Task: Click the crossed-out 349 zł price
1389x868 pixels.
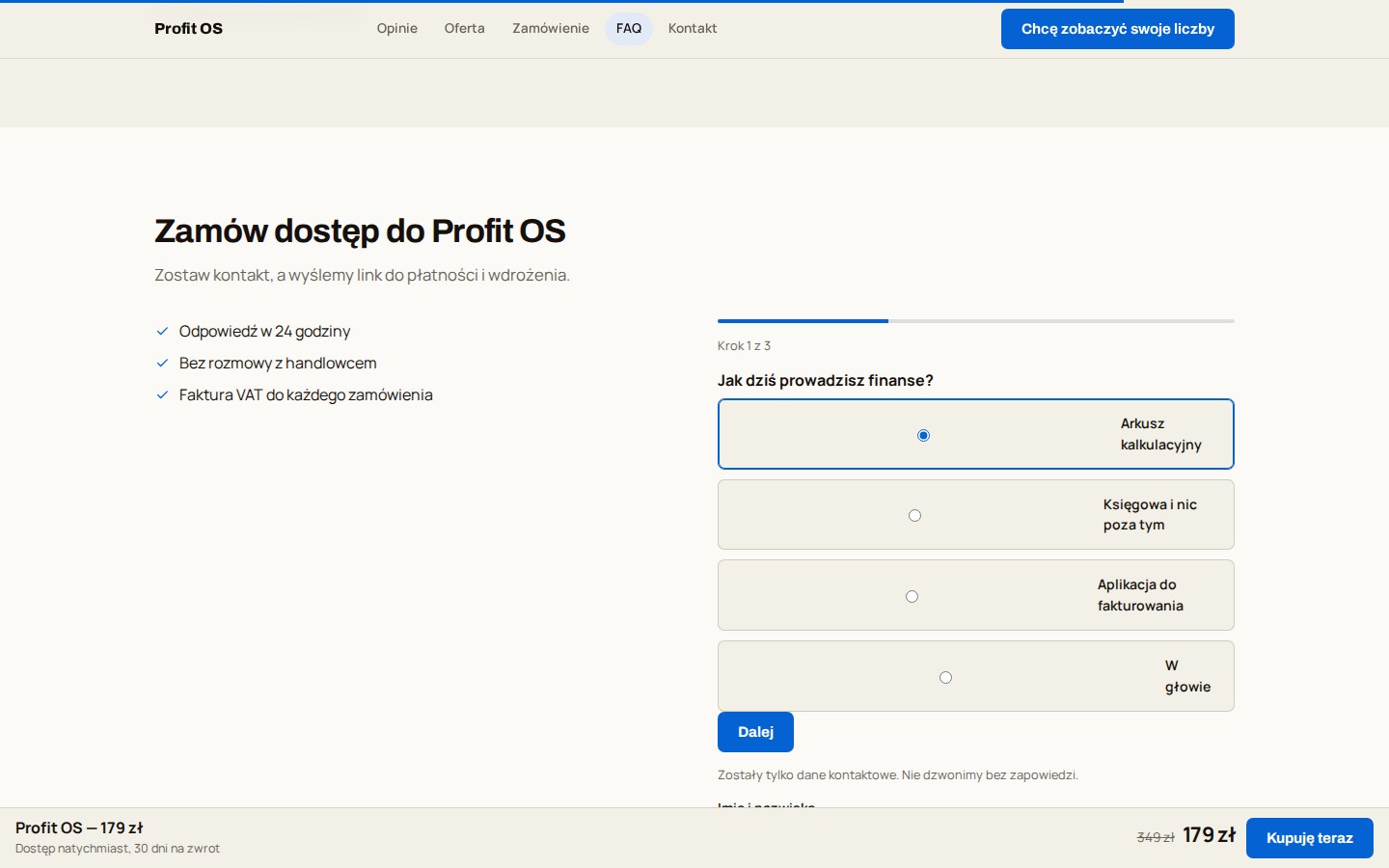Action: (1156, 837)
